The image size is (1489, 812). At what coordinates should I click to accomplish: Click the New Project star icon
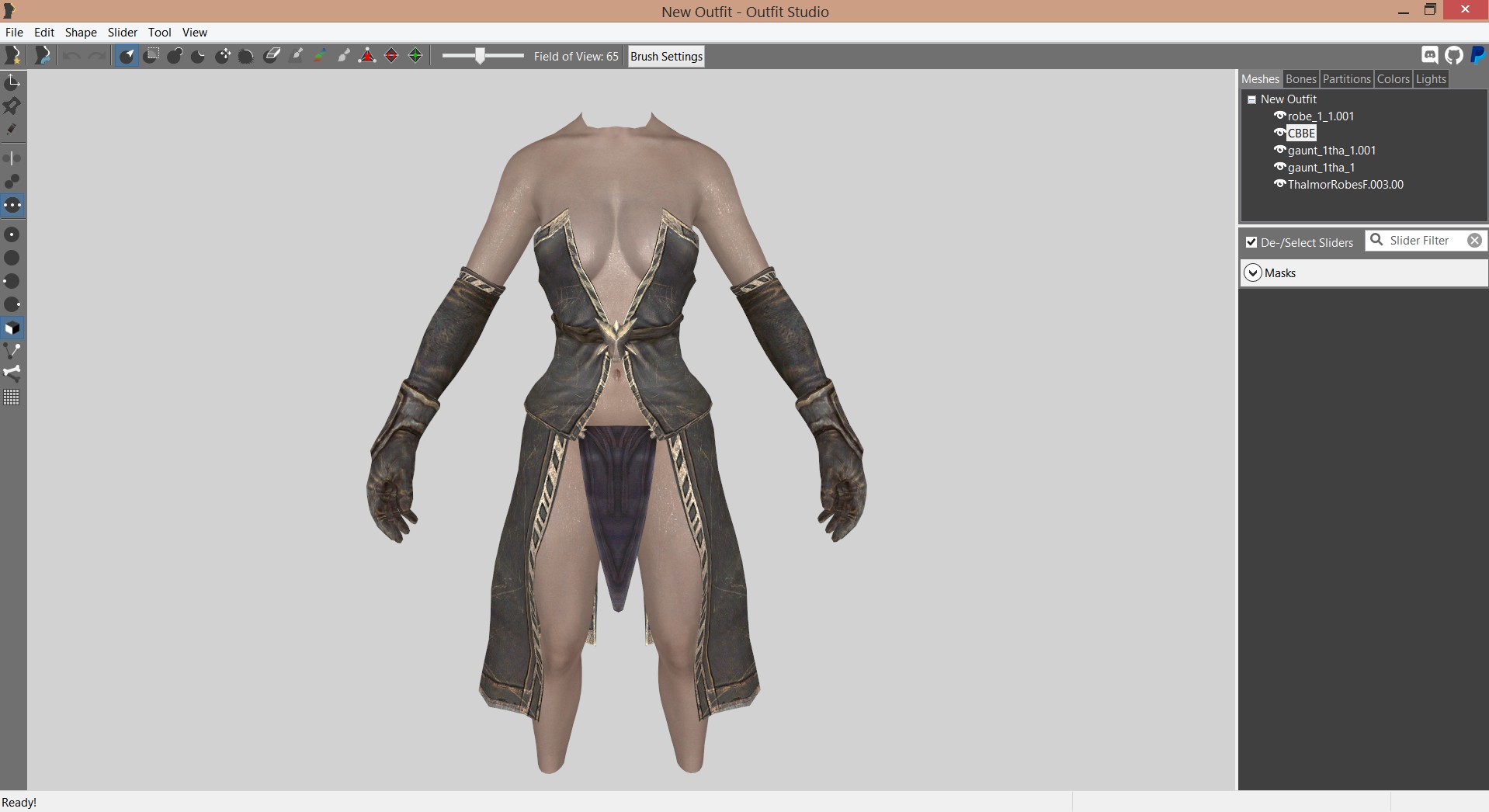13,56
